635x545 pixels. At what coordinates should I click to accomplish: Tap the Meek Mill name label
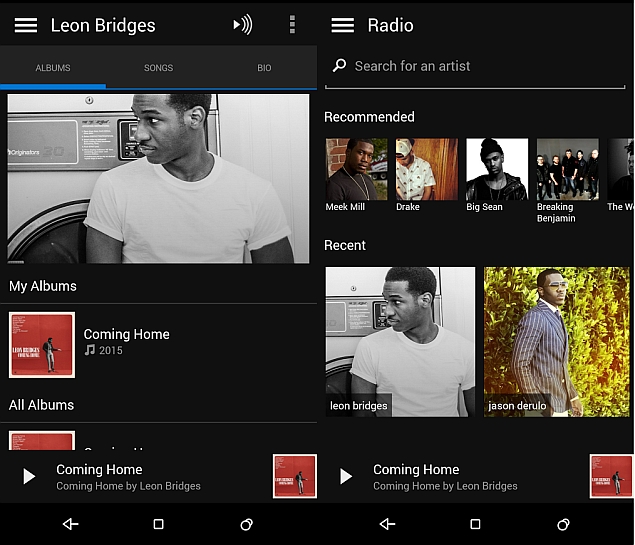(345, 207)
